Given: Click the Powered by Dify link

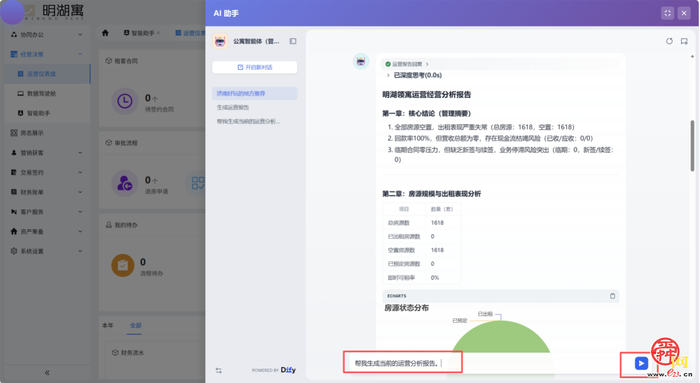Looking at the screenshot, I should click(274, 370).
